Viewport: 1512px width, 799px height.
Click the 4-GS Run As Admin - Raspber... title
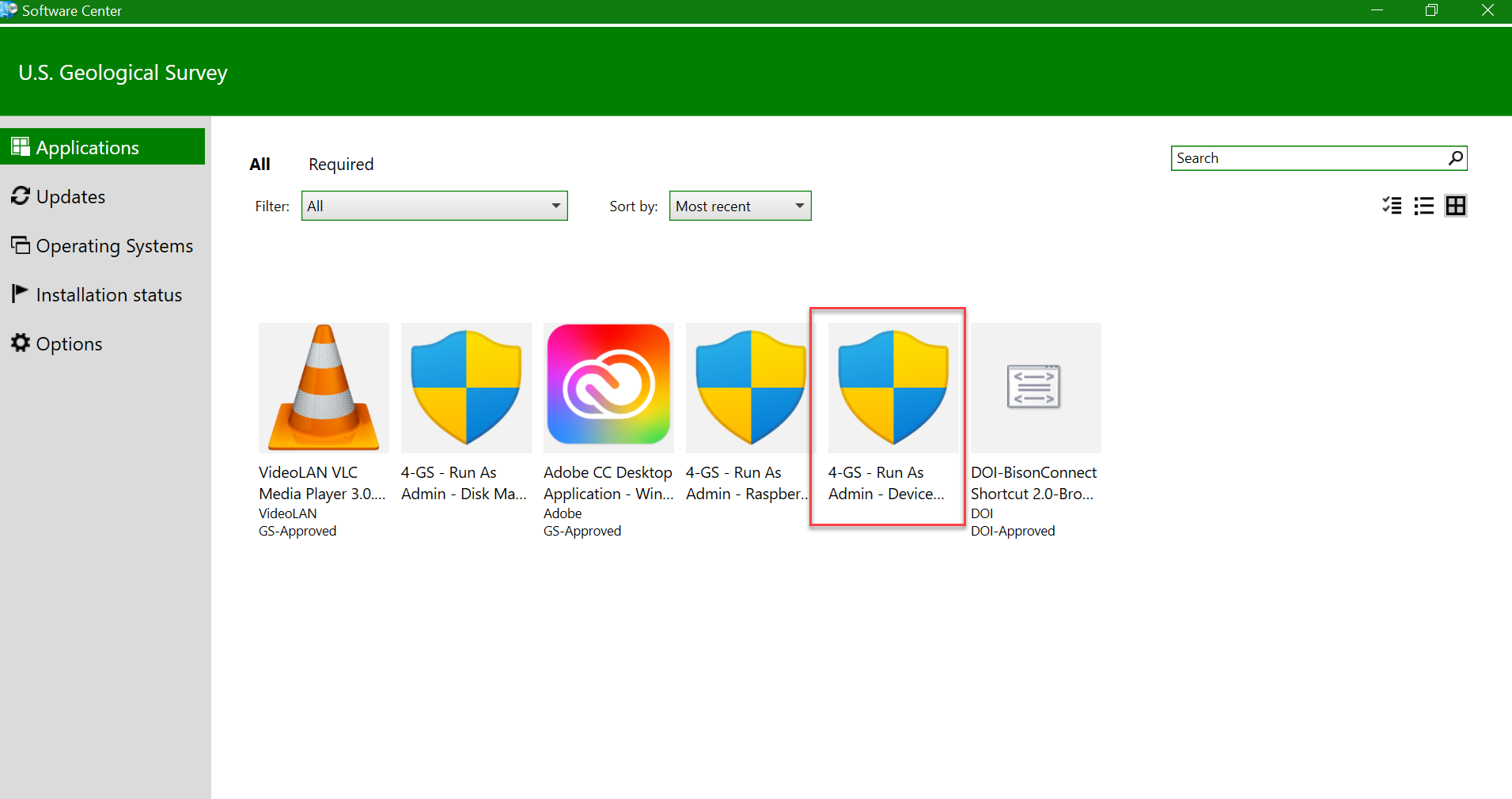[x=748, y=483]
